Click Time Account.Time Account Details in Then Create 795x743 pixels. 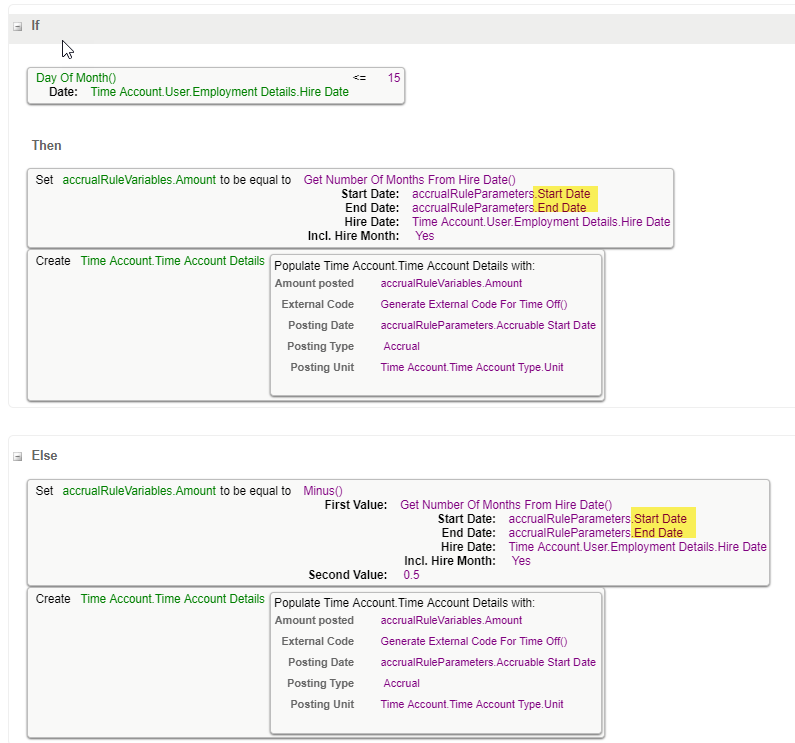pyautogui.click(x=173, y=261)
